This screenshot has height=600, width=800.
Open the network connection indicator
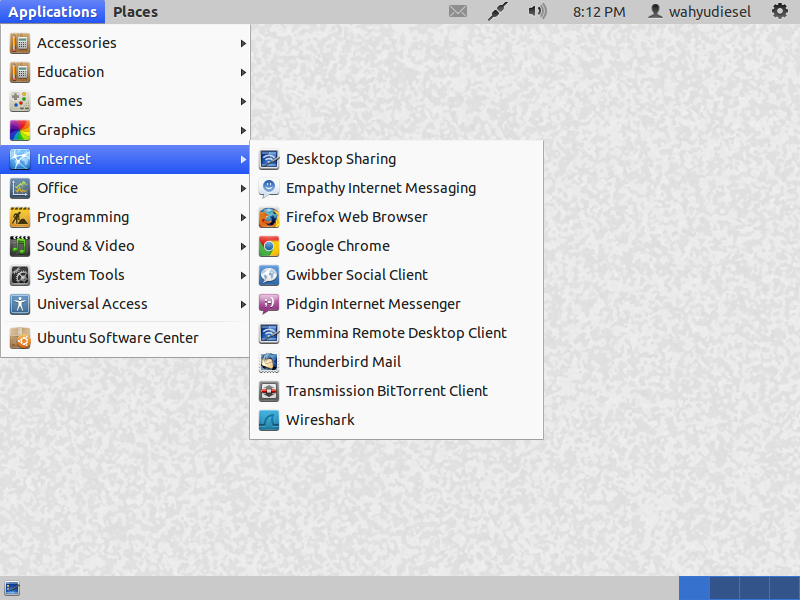point(497,11)
